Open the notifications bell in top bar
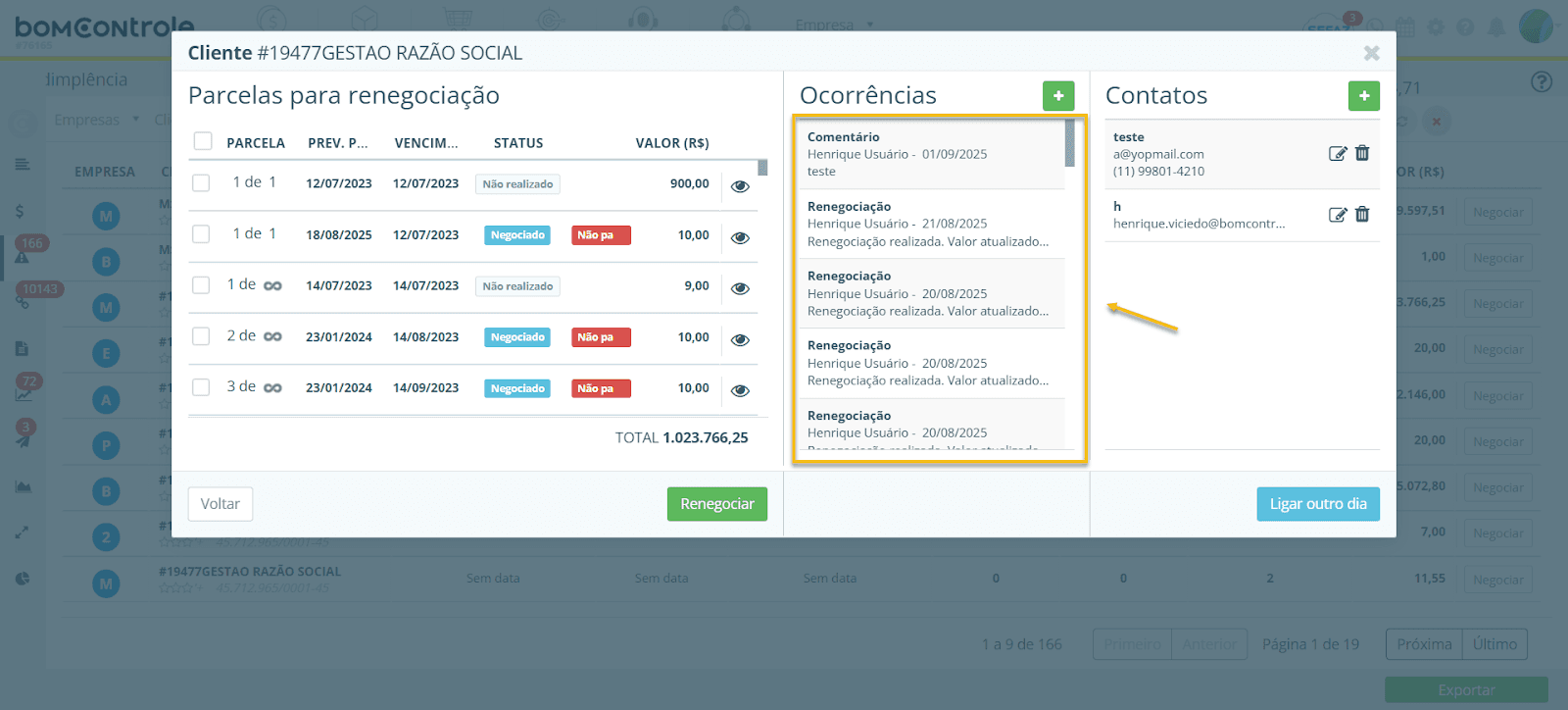 coord(1496,27)
